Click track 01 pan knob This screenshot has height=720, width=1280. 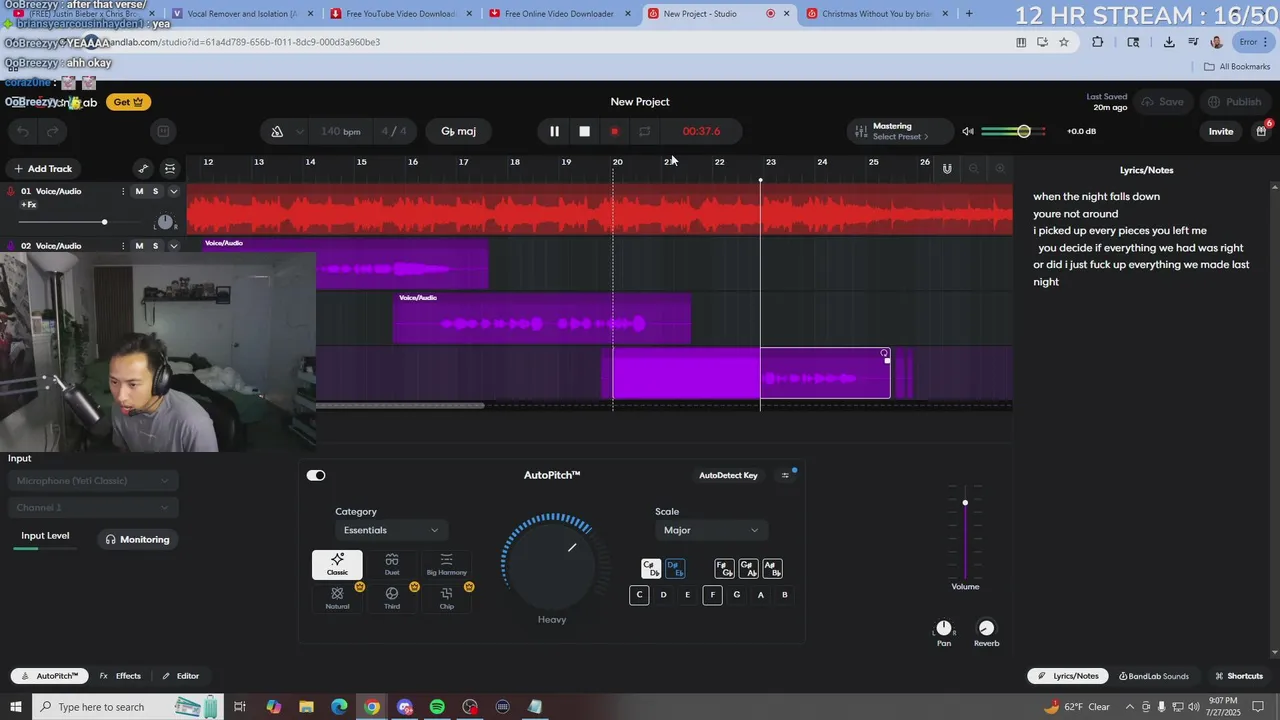tap(165, 222)
